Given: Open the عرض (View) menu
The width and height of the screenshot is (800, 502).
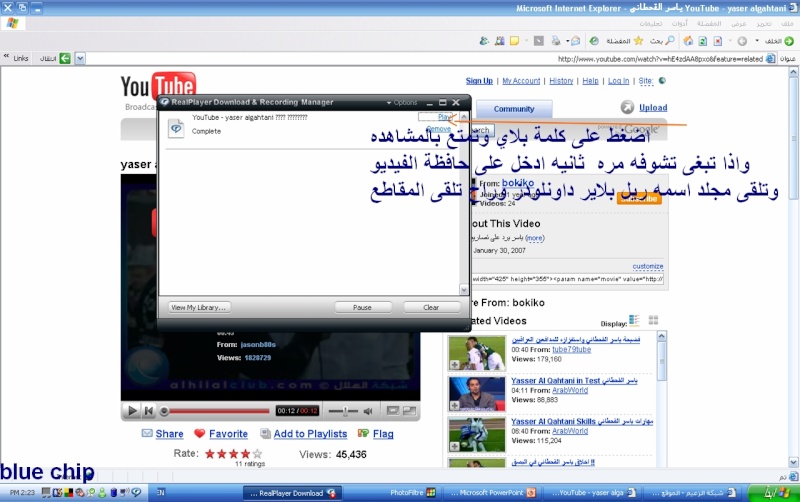Looking at the screenshot, I should (x=738, y=23).
